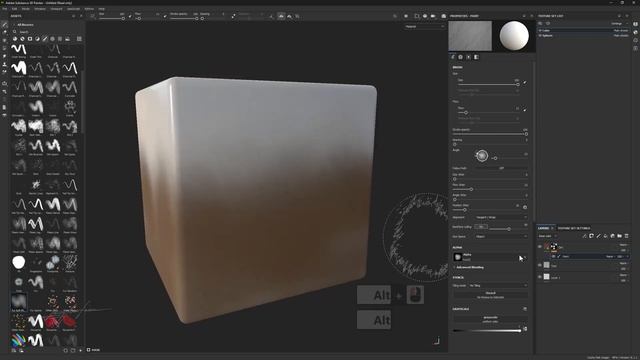This screenshot has height=360, width=640.
Task: Click Add Effect icon in Layers panel
Action: [x=584, y=236]
